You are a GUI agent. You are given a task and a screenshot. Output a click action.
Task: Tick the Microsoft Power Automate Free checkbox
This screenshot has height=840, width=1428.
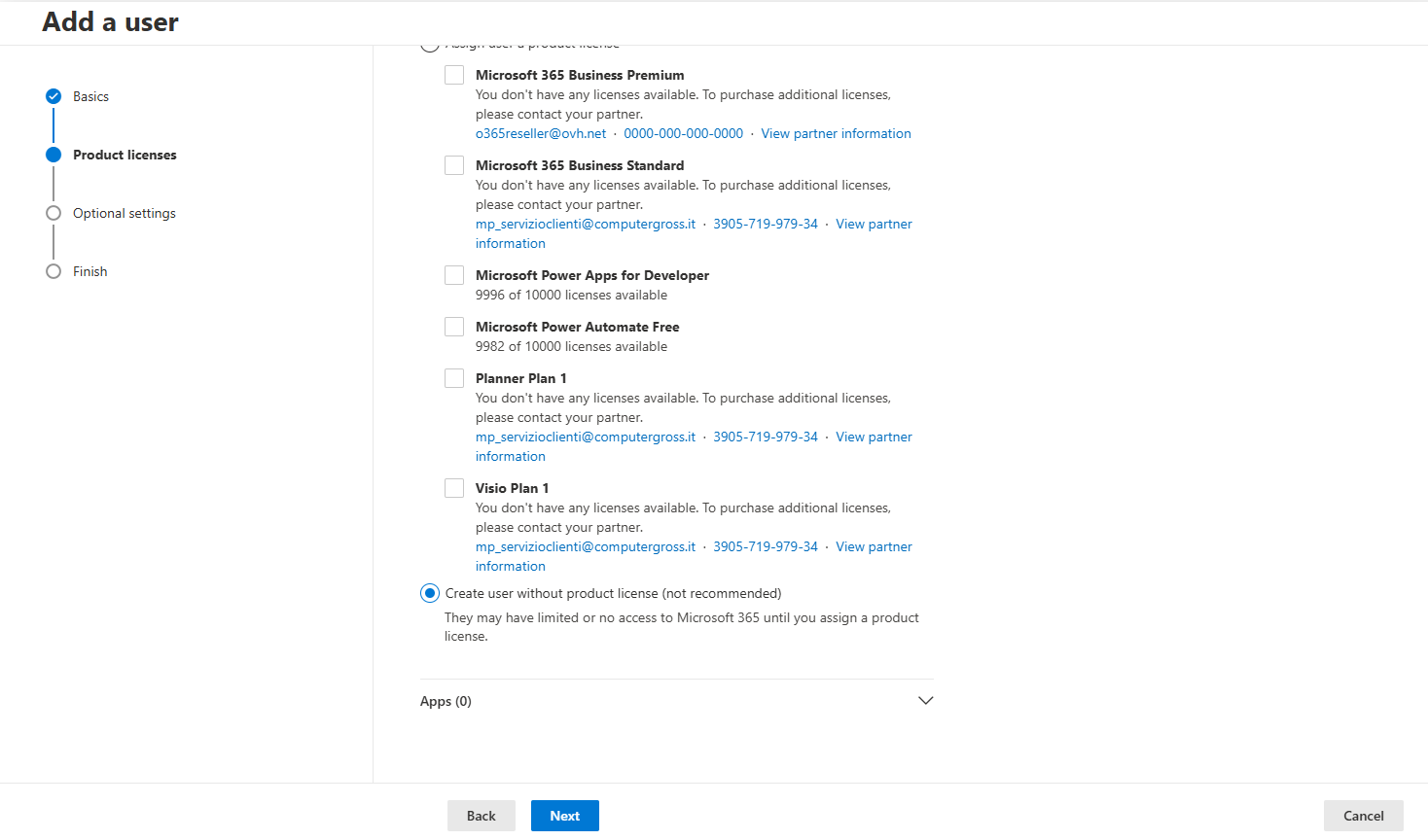[454, 327]
